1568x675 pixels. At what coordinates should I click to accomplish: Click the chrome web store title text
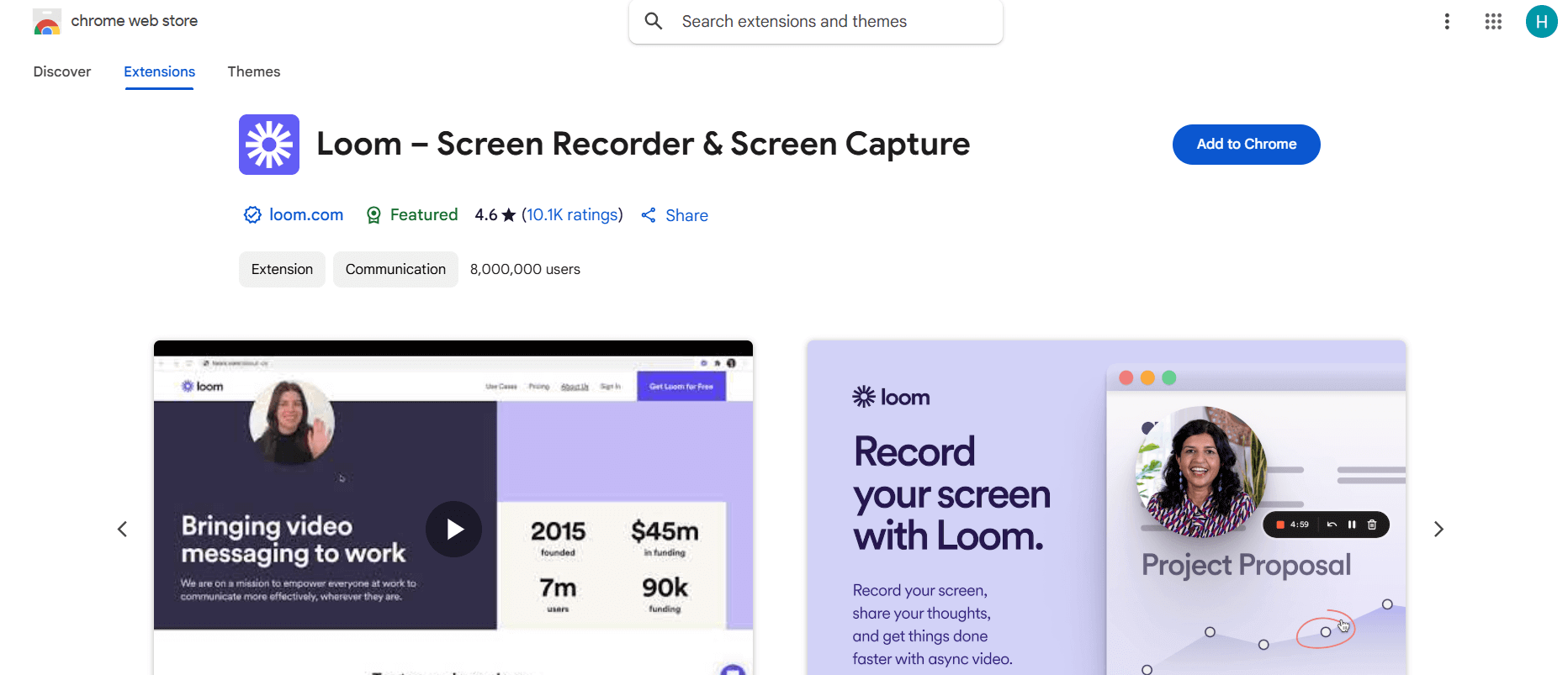135,21
